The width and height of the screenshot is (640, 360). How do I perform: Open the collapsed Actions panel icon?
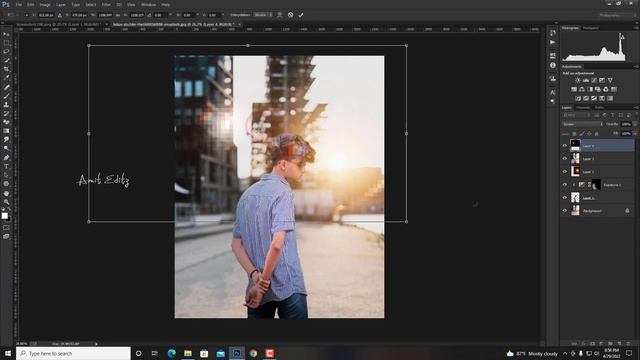(553, 42)
